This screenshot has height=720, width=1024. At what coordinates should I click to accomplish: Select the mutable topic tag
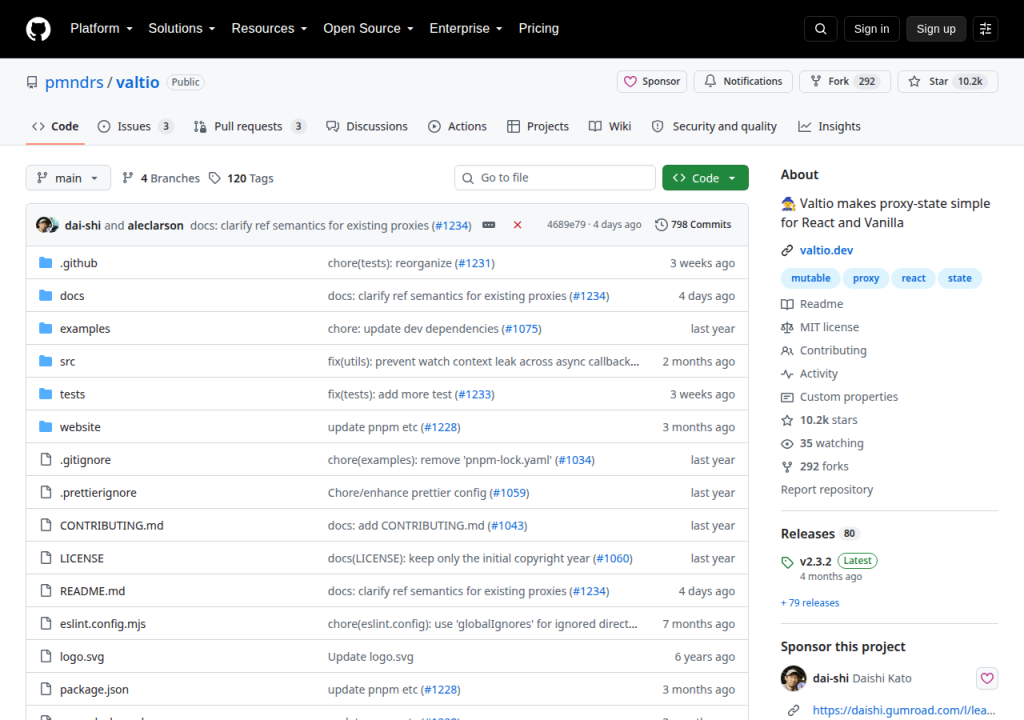(810, 278)
